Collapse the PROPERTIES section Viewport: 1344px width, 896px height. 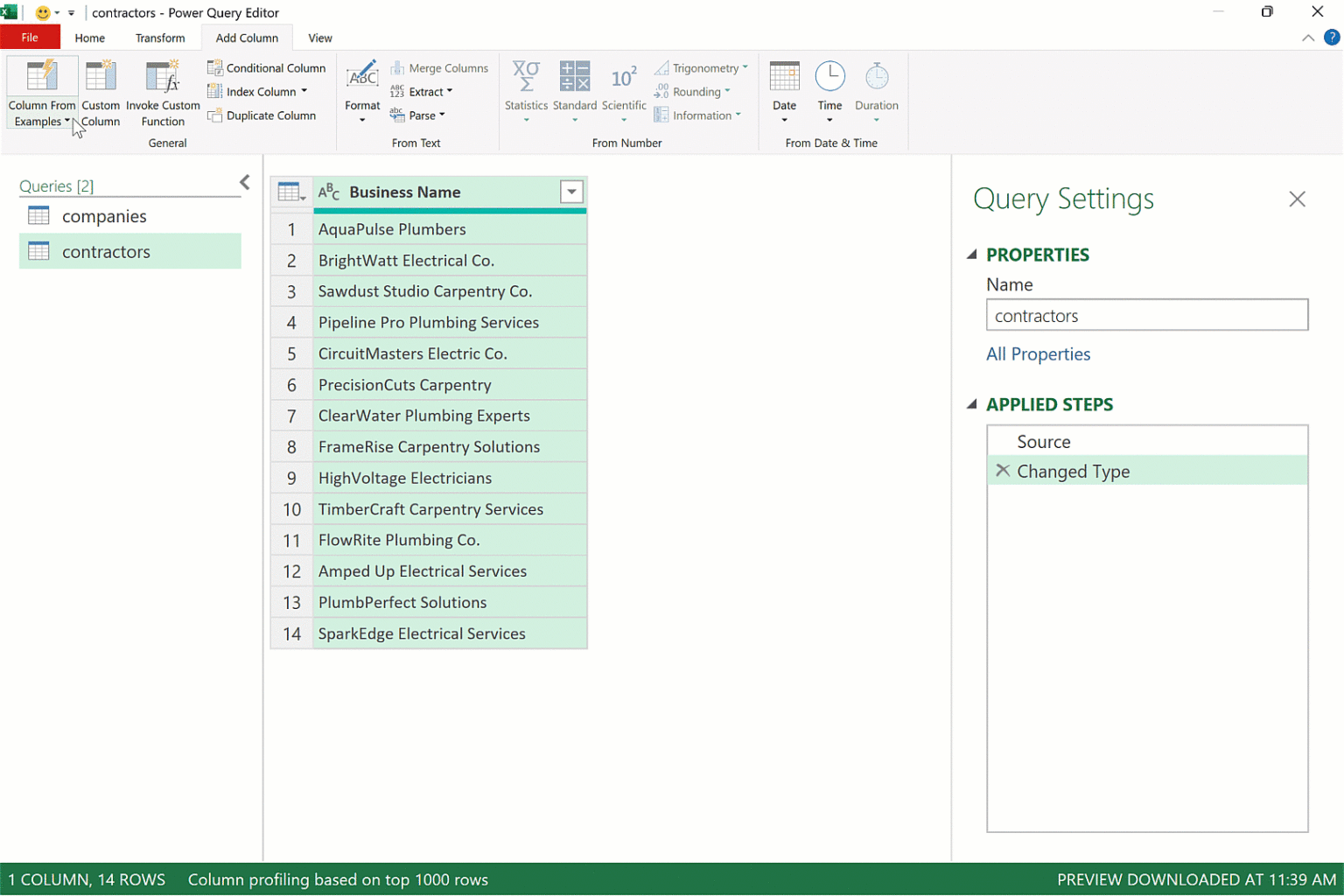[971, 255]
